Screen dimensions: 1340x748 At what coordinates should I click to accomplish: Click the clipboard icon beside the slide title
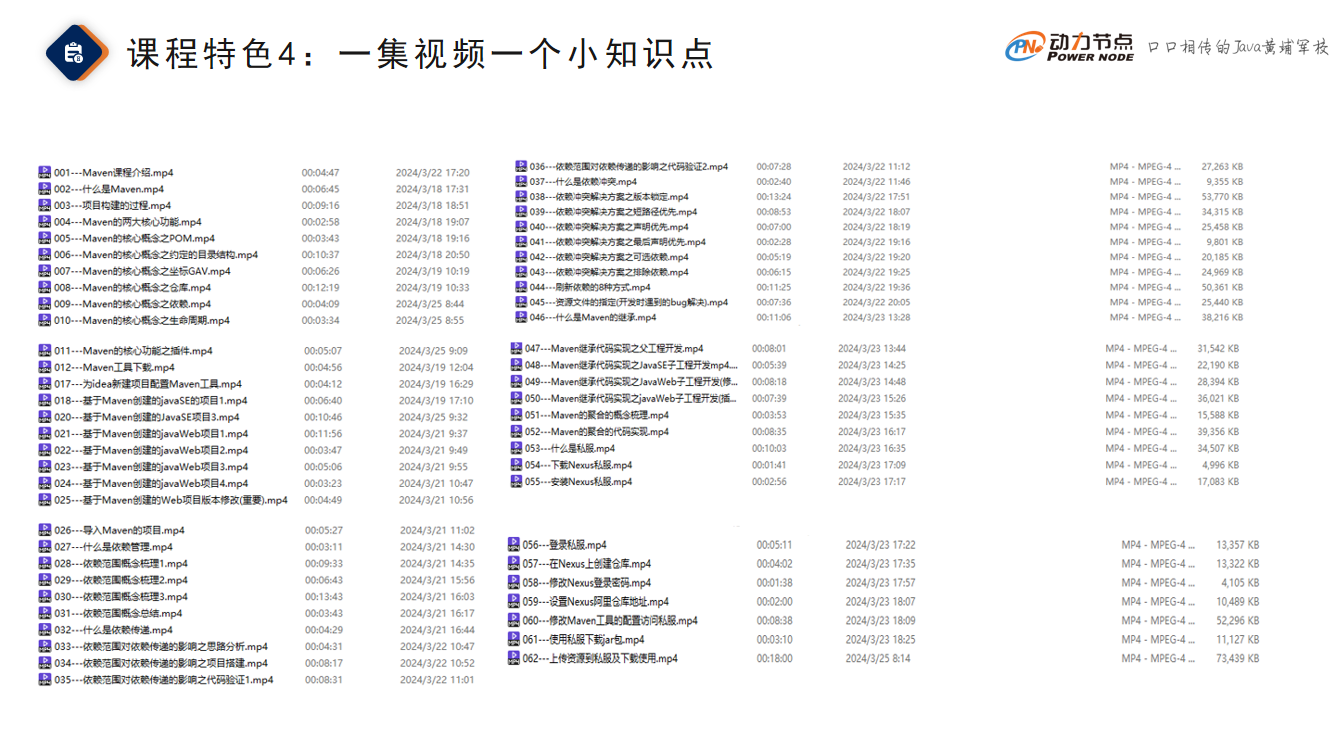tap(75, 53)
